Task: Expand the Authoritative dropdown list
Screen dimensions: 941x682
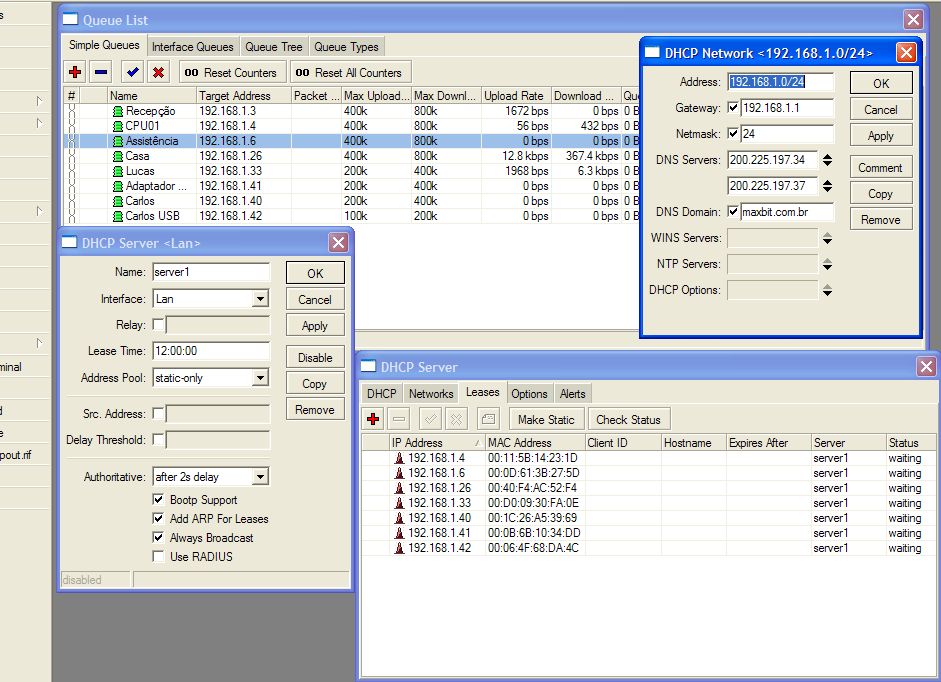Action: pyautogui.click(x=260, y=478)
